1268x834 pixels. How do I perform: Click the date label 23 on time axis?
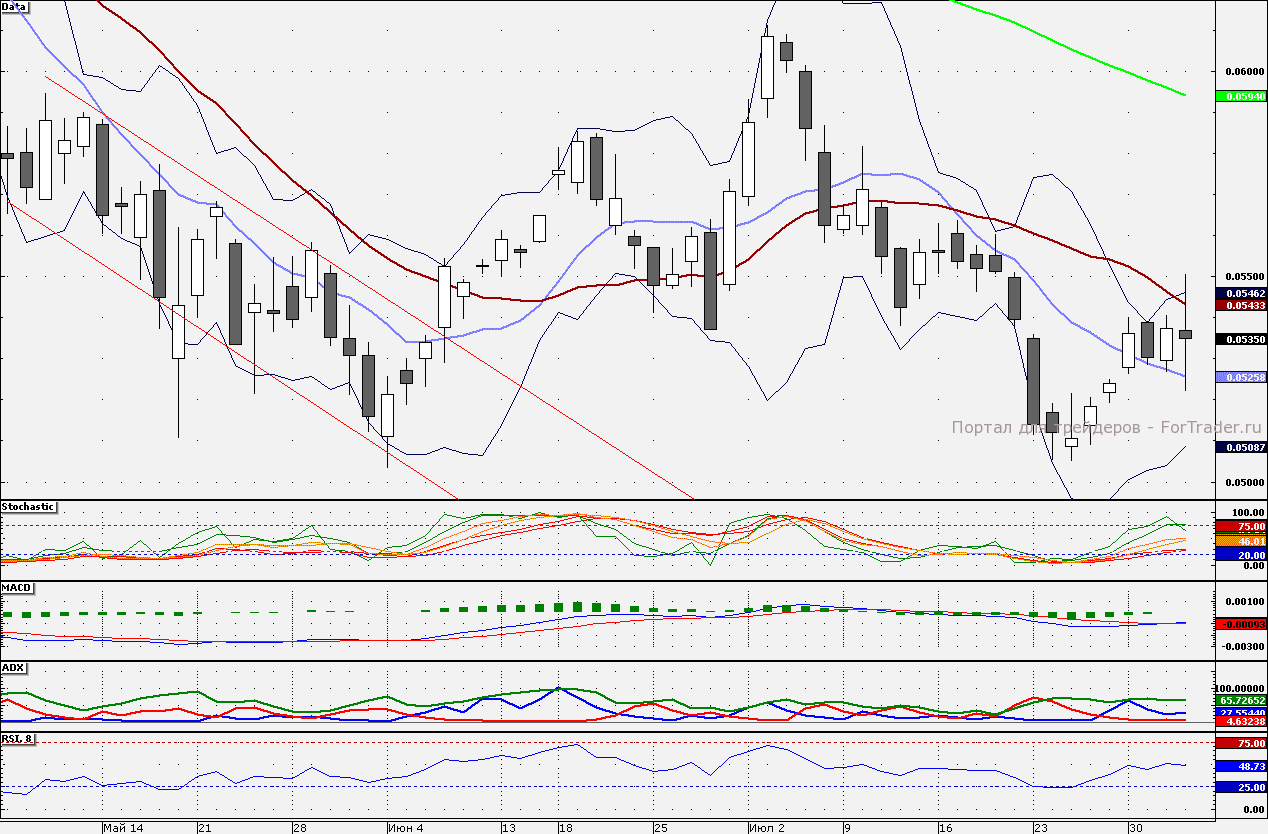tap(1041, 828)
